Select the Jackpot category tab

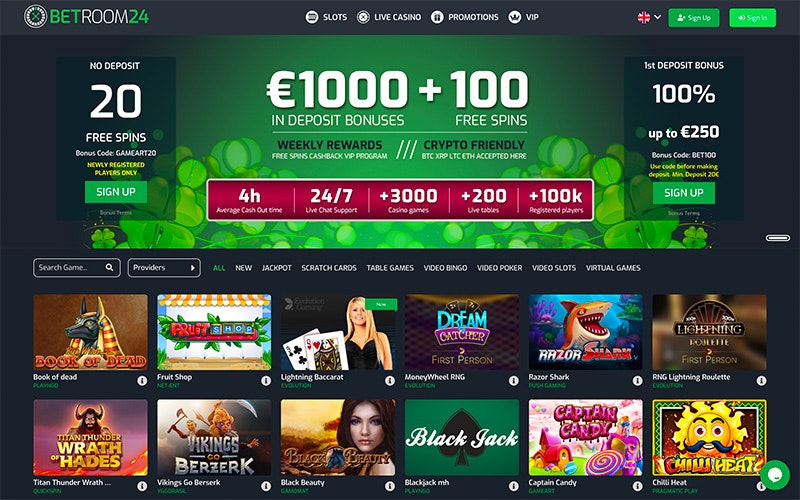277,268
